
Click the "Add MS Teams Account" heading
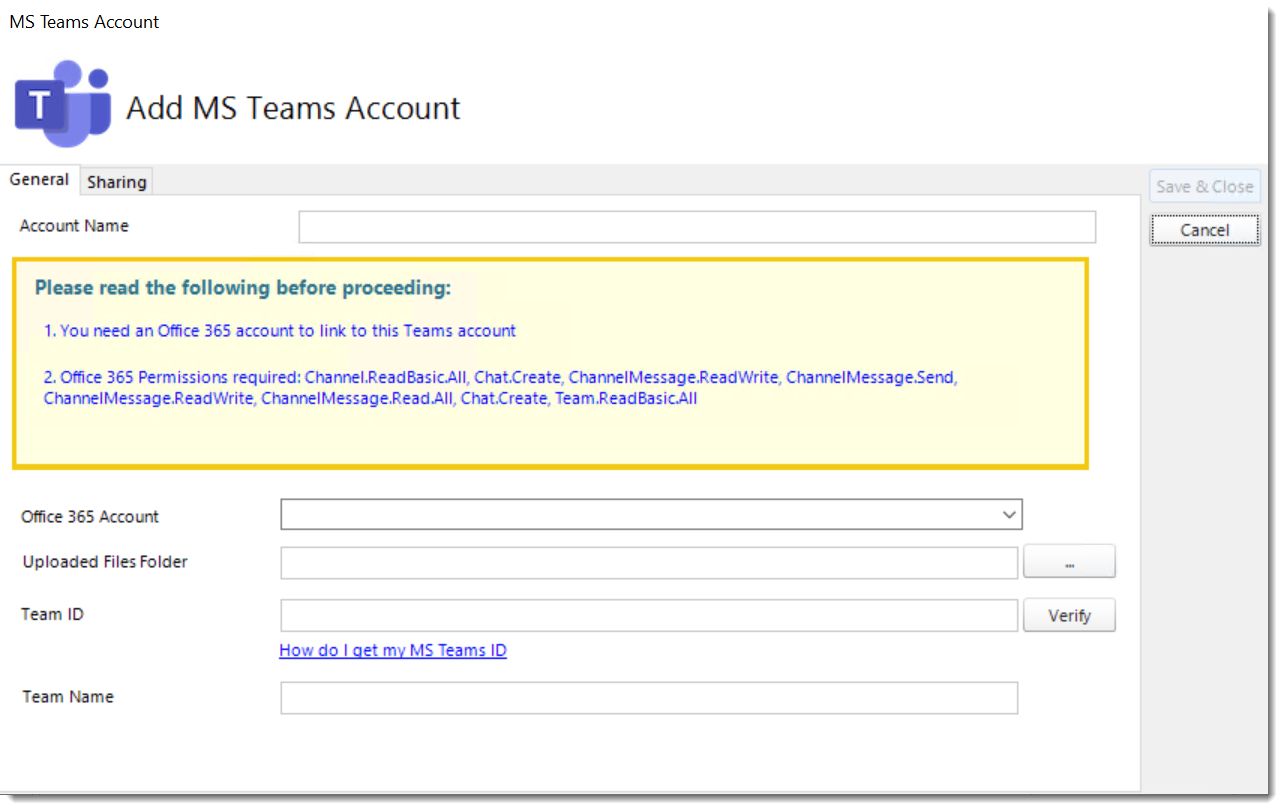coord(292,108)
